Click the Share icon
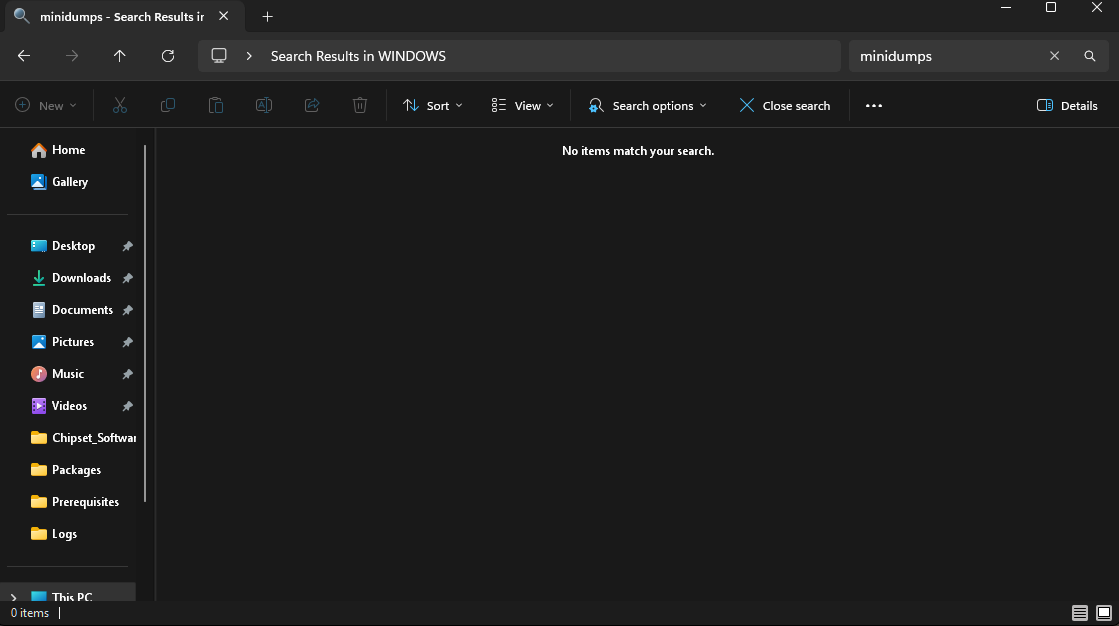The width and height of the screenshot is (1119, 626). pos(312,106)
